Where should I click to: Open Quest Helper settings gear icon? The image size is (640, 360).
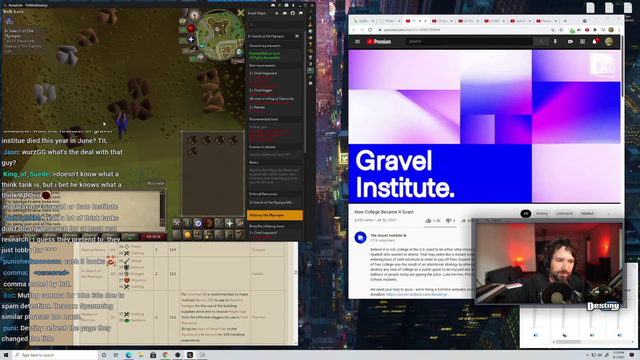pyautogui.click(x=277, y=13)
